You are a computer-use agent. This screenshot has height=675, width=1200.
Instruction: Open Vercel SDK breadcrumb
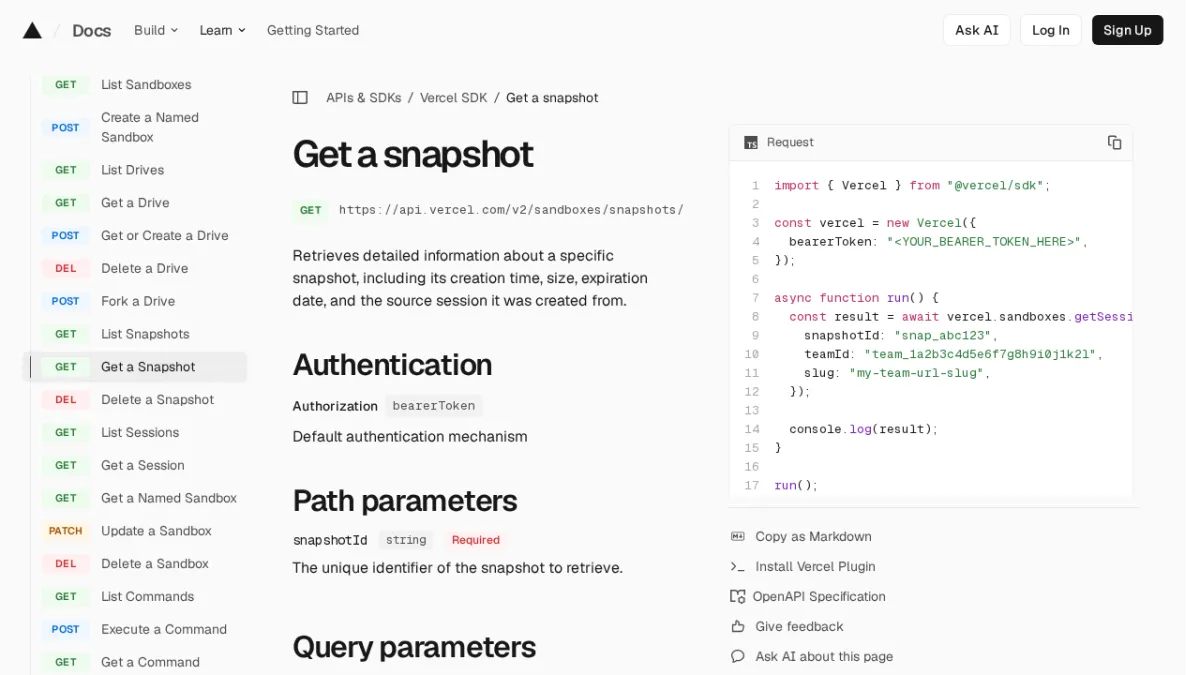pos(454,98)
